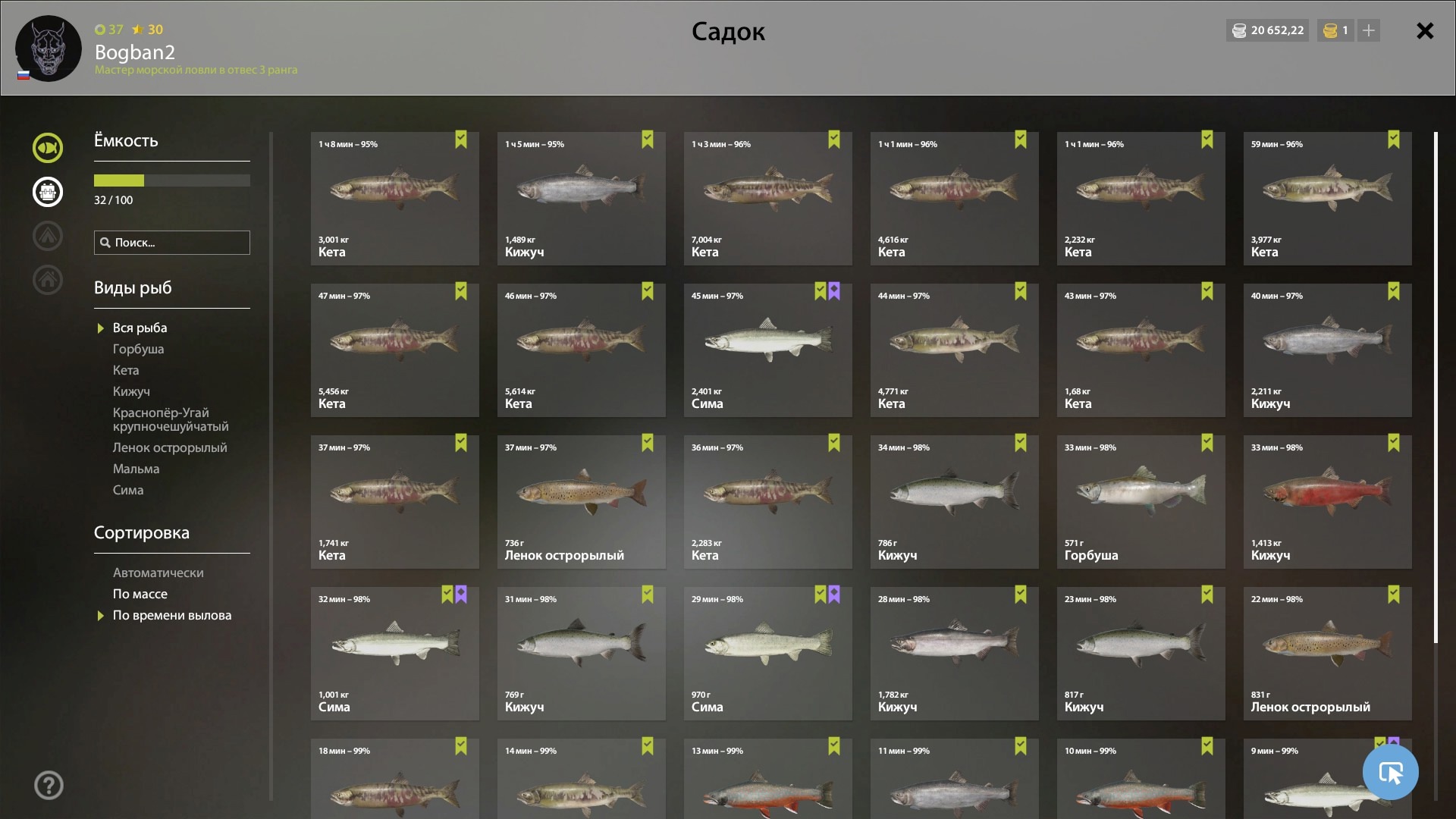Show Вся рыба category
Screen dimensions: 1456x819
(140, 328)
